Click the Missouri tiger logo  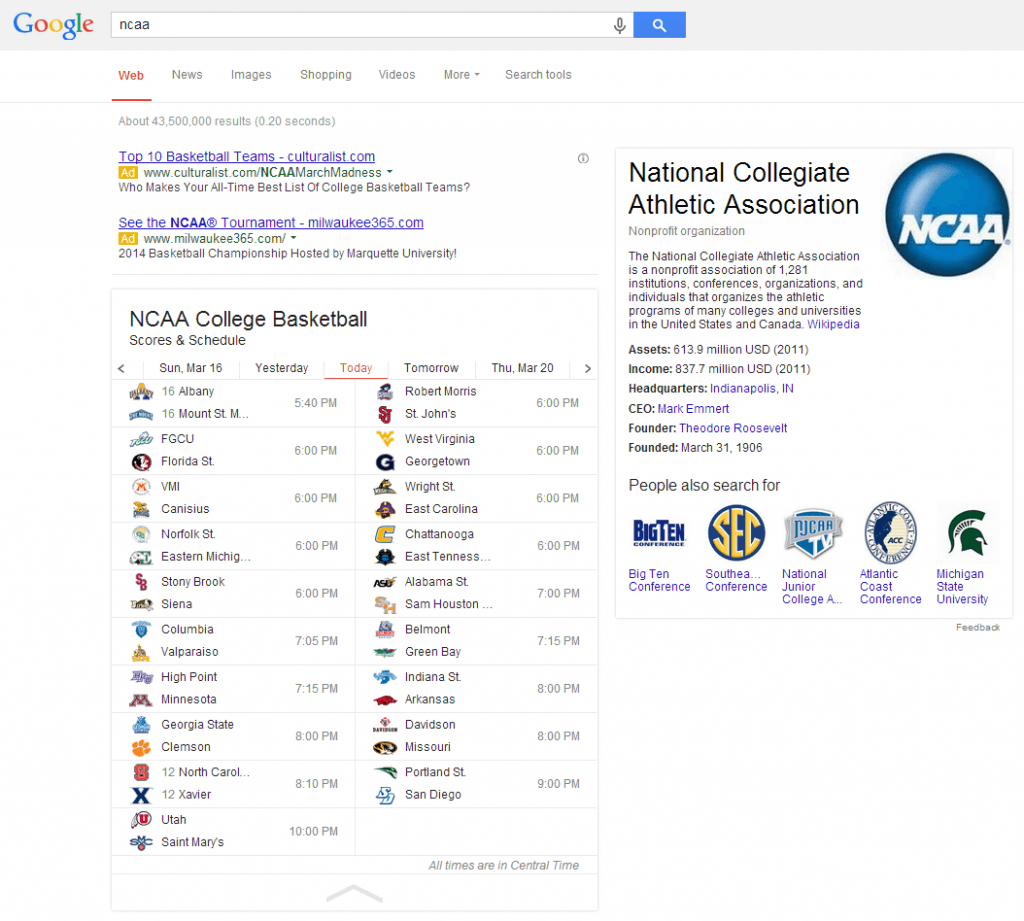(x=385, y=747)
